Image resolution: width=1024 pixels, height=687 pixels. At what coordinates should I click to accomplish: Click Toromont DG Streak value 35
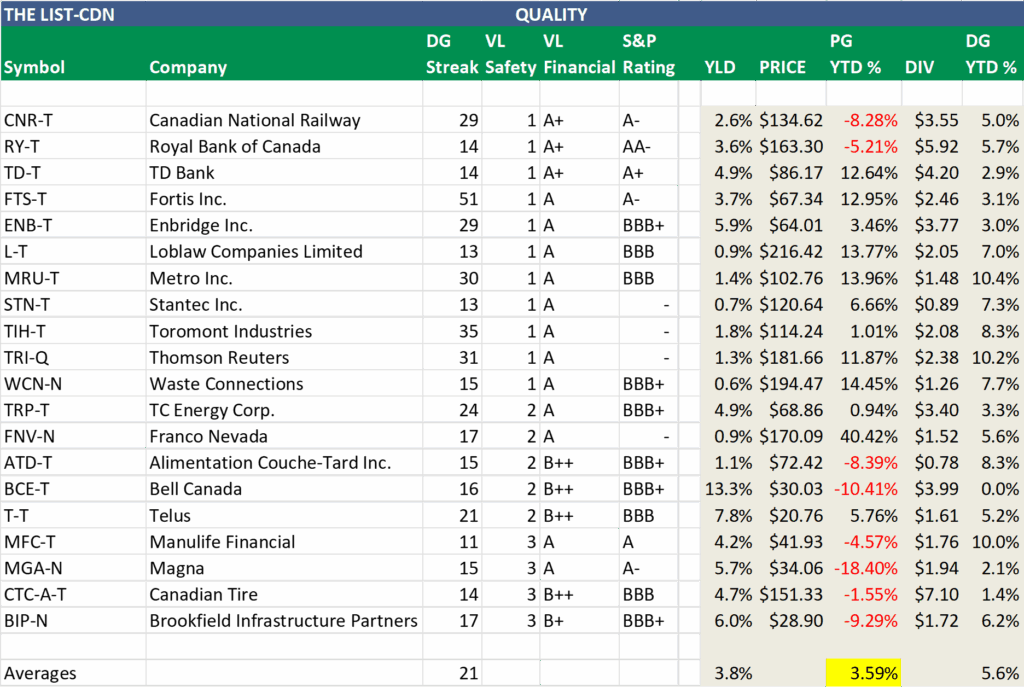click(x=452, y=331)
